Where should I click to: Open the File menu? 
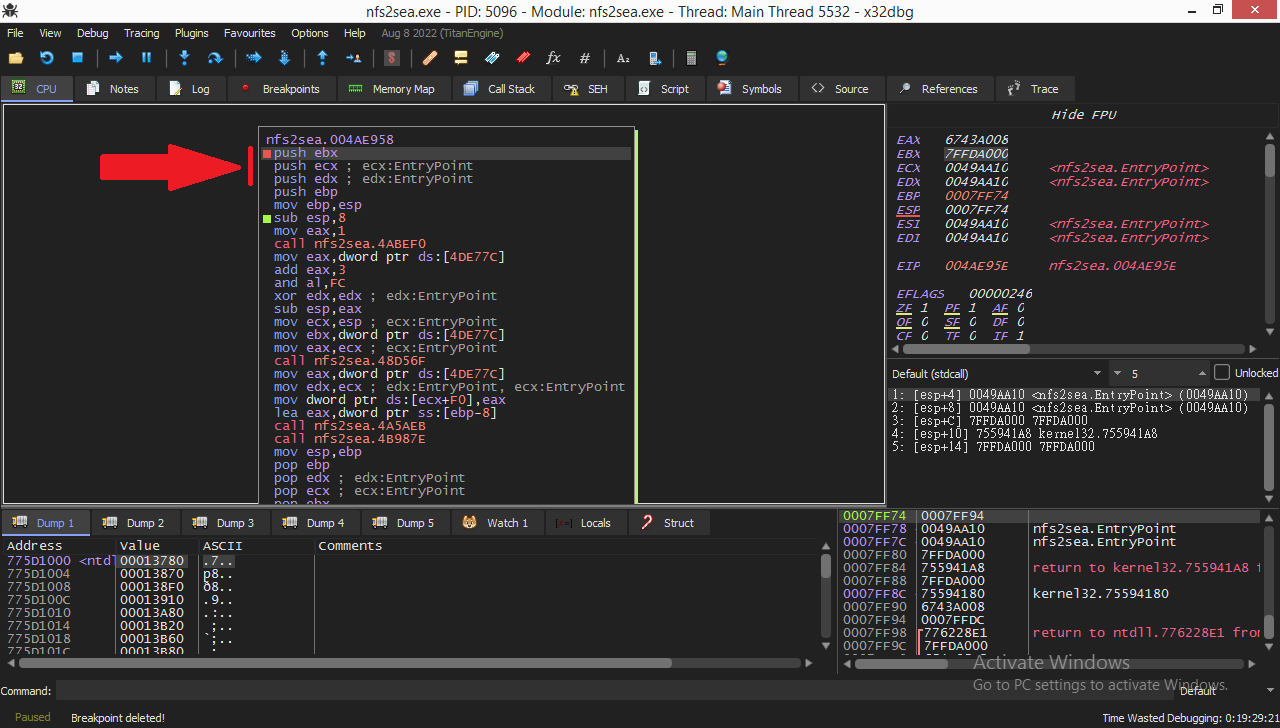[x=15, y=33]
